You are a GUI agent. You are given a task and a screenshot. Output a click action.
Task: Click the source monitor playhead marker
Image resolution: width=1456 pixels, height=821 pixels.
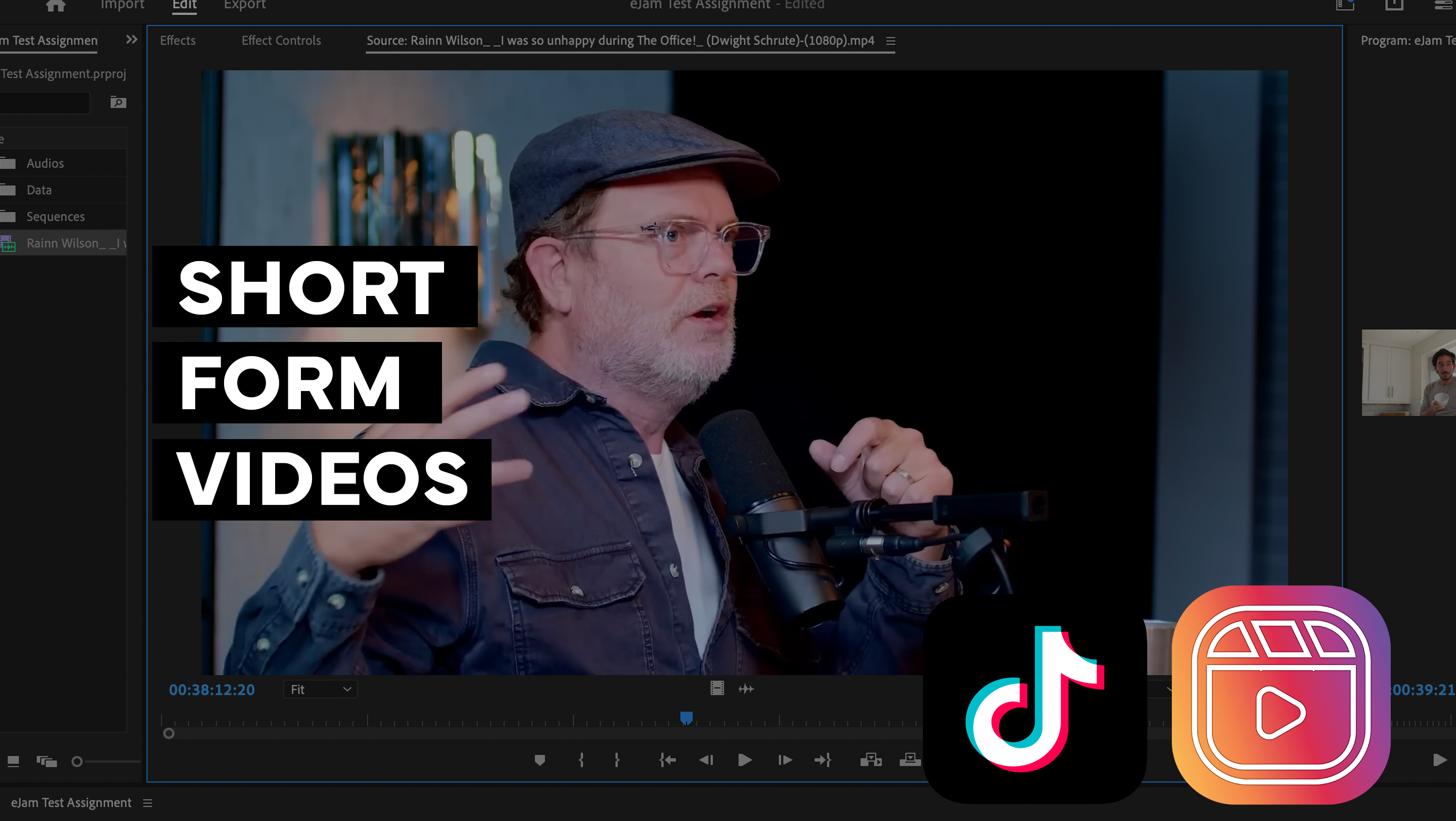point(686,717)
